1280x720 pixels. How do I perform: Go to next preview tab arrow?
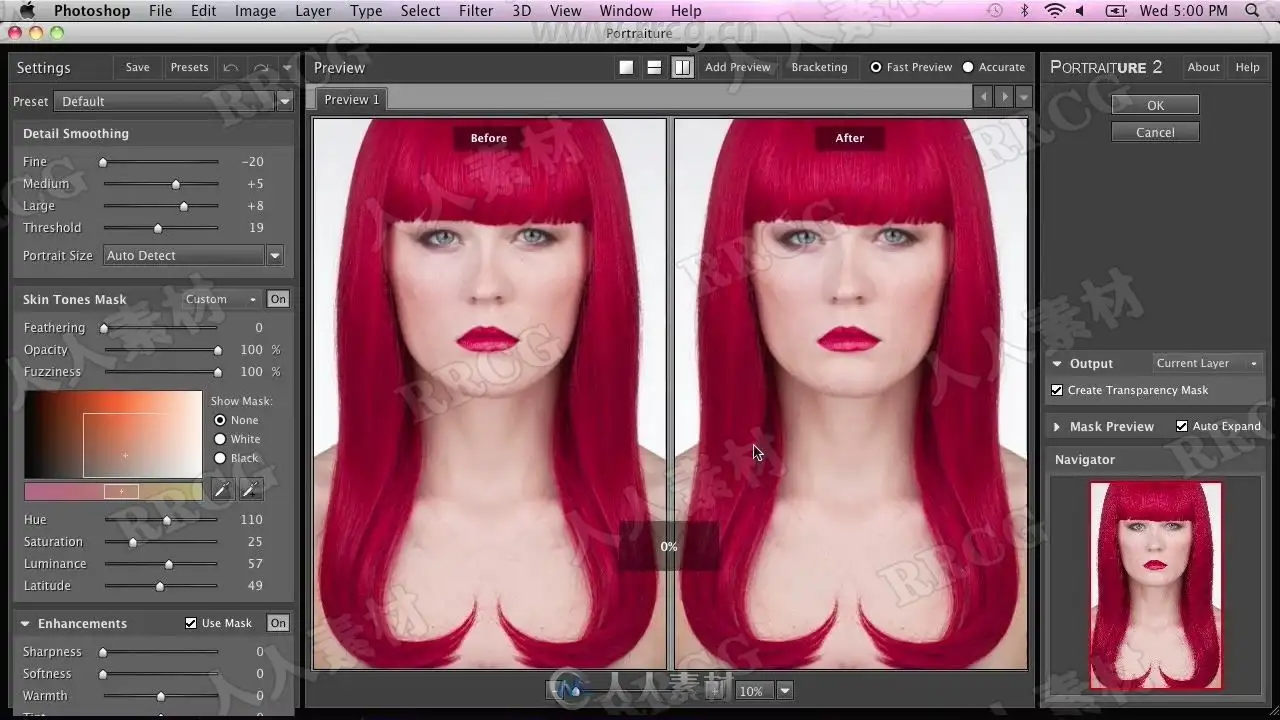1004,97
